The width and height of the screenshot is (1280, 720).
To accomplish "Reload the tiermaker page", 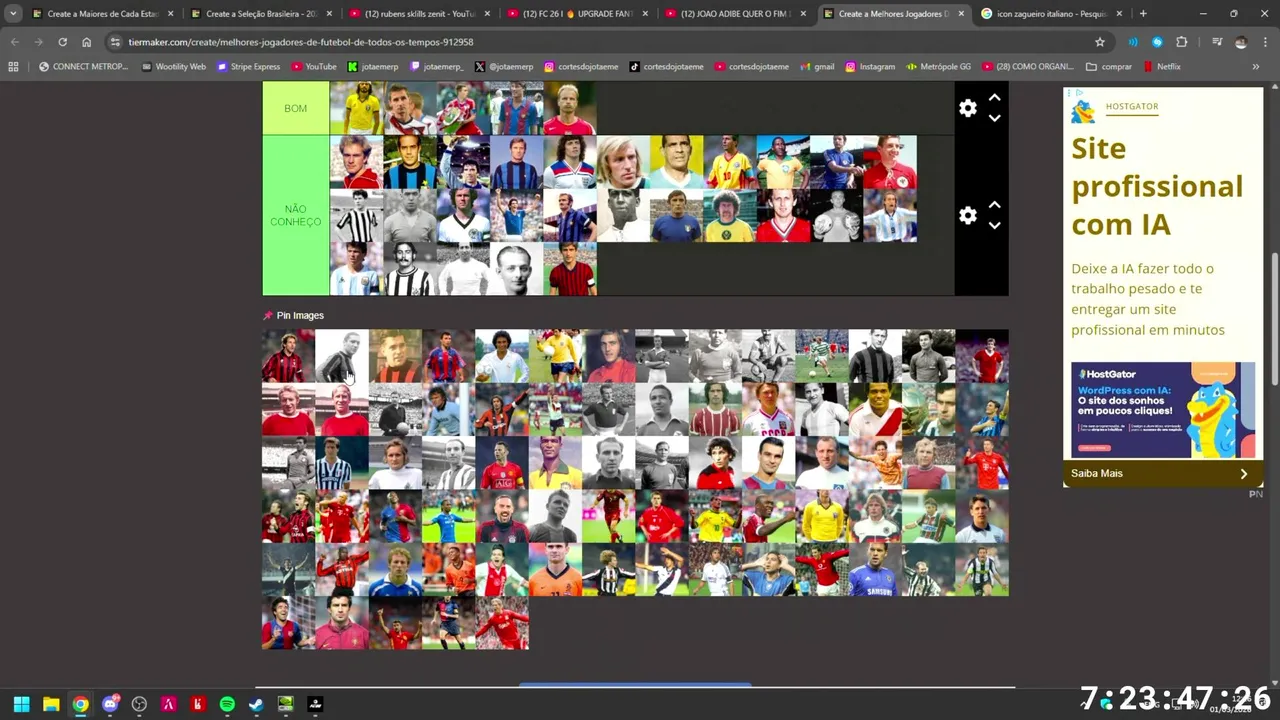I will coord(63,42).
